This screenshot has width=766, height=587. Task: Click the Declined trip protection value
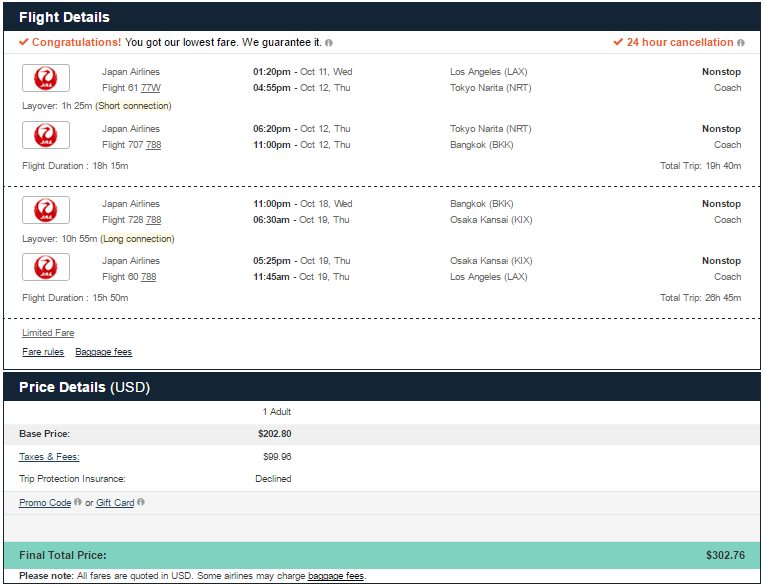[x=273, y=479]
